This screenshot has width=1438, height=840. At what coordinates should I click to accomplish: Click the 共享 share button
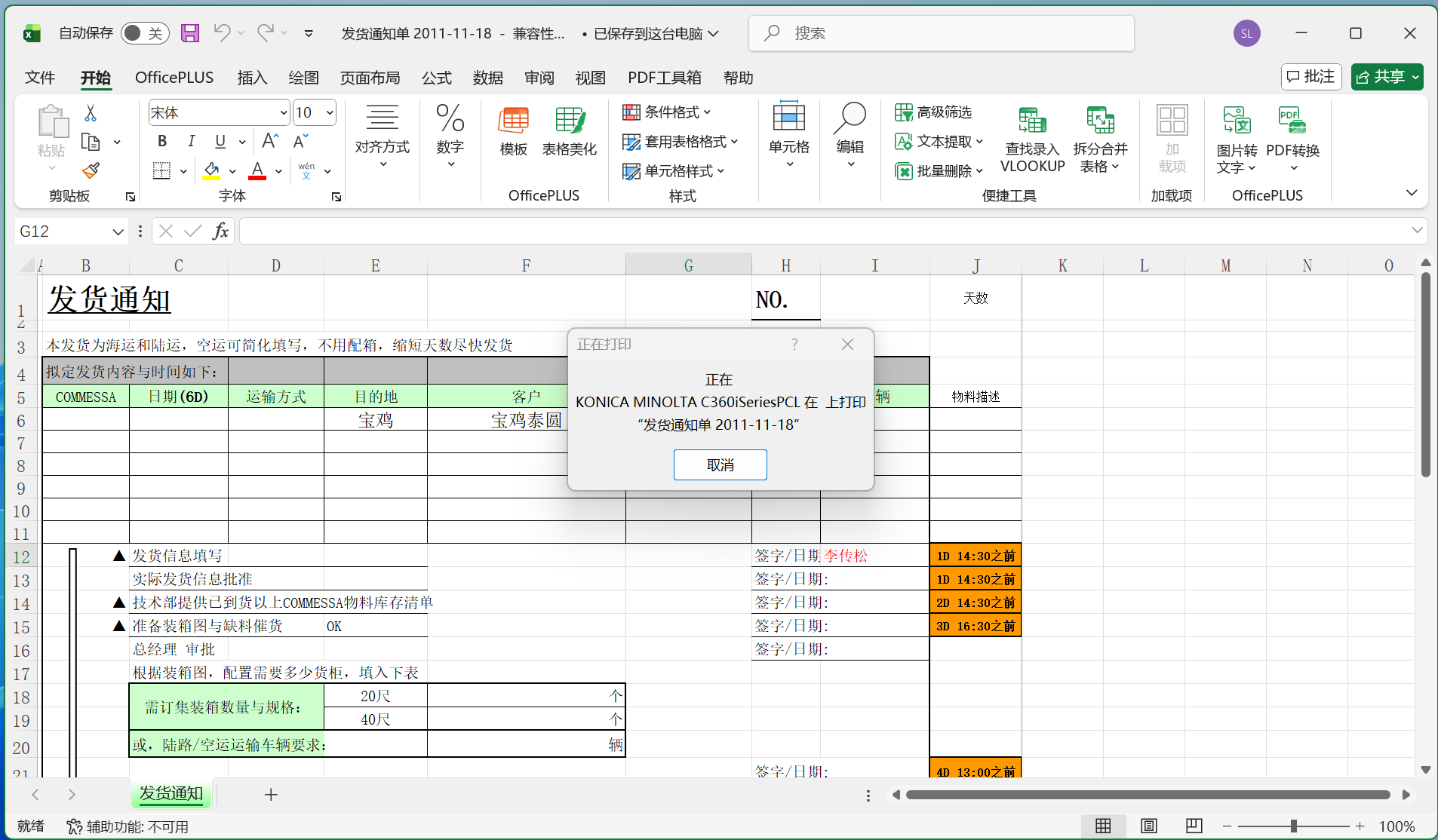pyautogui.click(x=1387, y=77)
